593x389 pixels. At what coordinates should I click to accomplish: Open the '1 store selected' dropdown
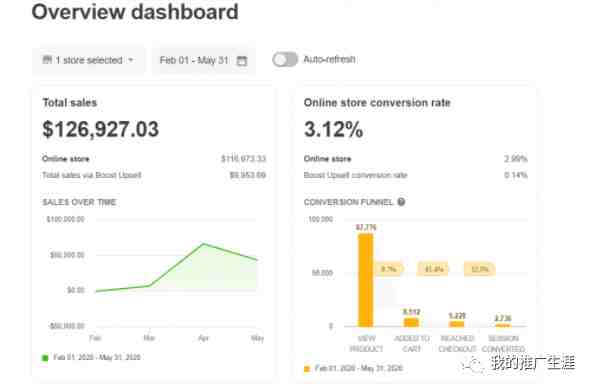pyautogui.click(x=88, y=60)
